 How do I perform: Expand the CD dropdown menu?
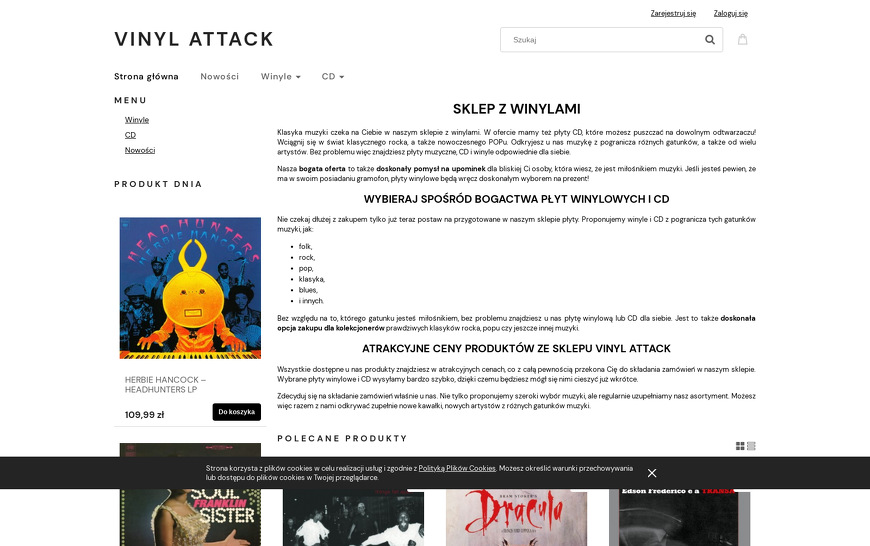click(333, 77)
